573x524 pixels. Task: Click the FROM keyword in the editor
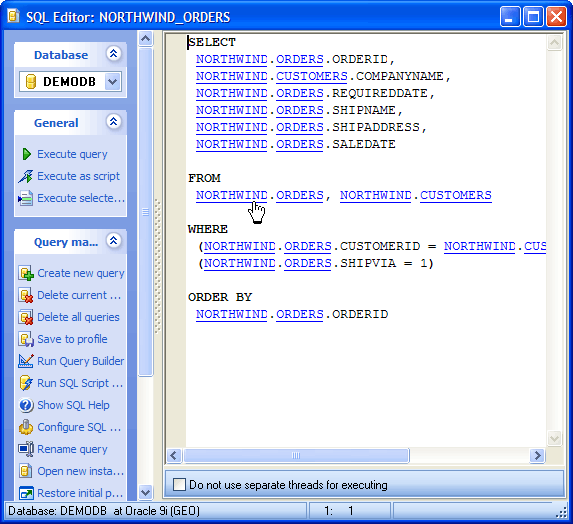click(x=204, y=178)
